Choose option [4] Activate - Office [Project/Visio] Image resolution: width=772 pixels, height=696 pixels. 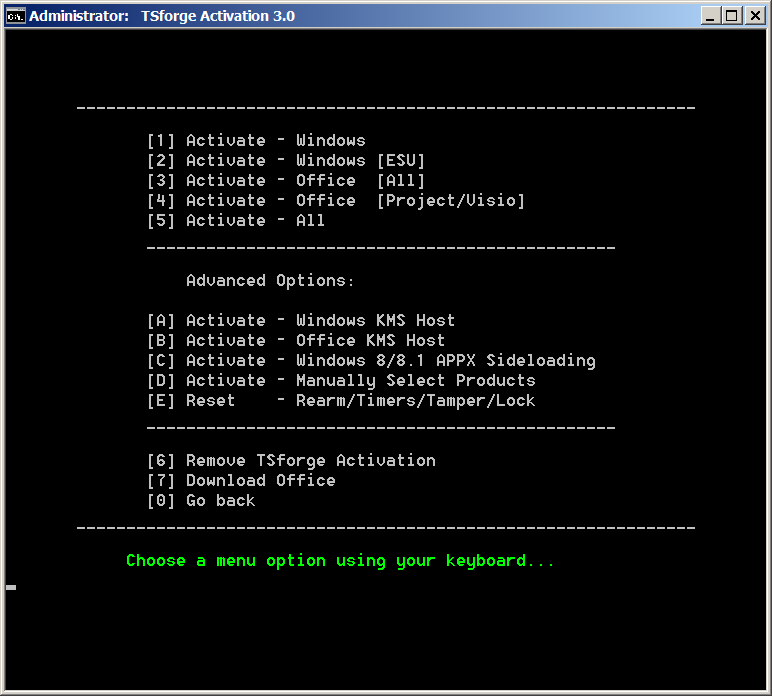coord(336,201)
